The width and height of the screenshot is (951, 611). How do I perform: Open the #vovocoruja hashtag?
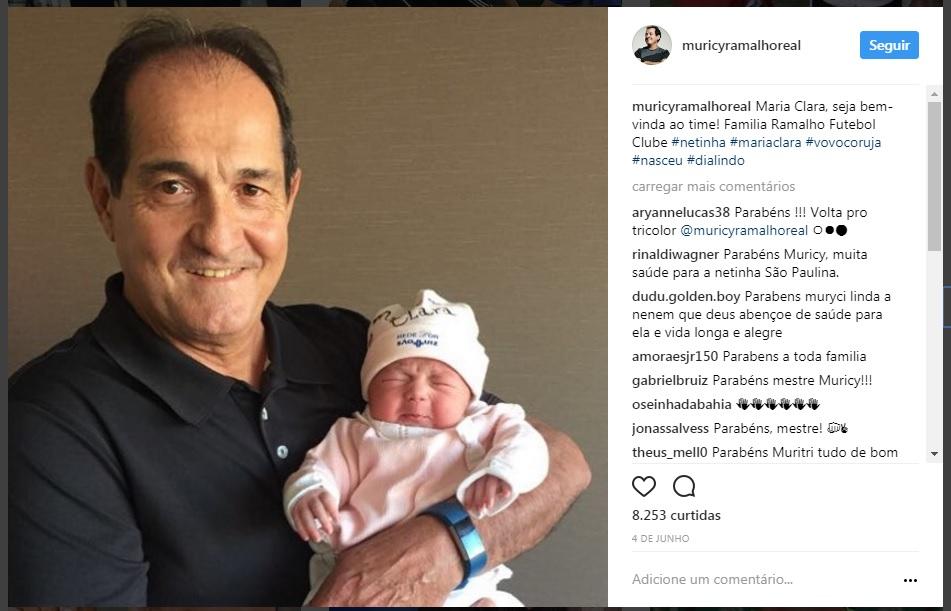[x=843, y=142]
